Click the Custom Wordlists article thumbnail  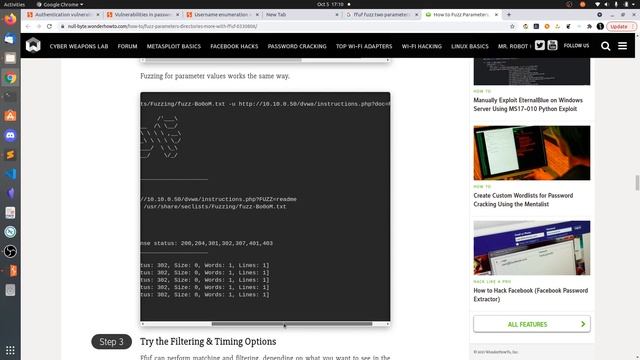pos(531,153)
